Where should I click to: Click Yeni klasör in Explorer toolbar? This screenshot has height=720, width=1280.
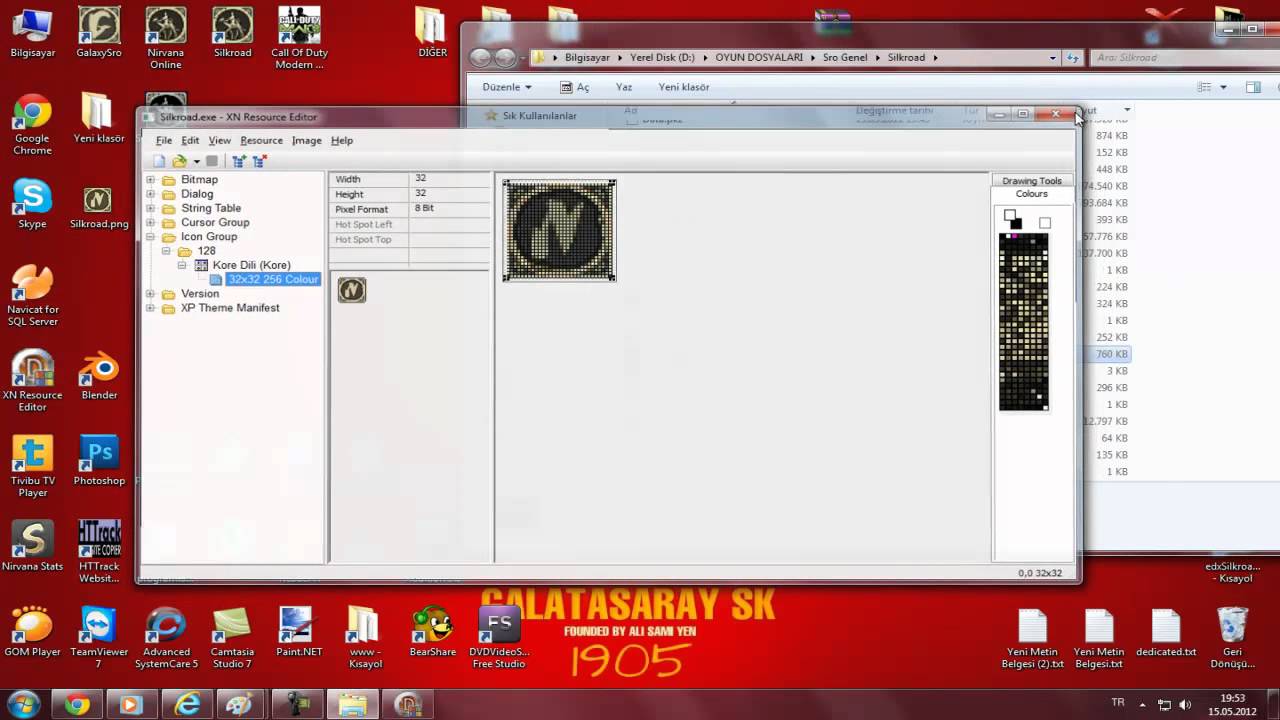point(684,87)
